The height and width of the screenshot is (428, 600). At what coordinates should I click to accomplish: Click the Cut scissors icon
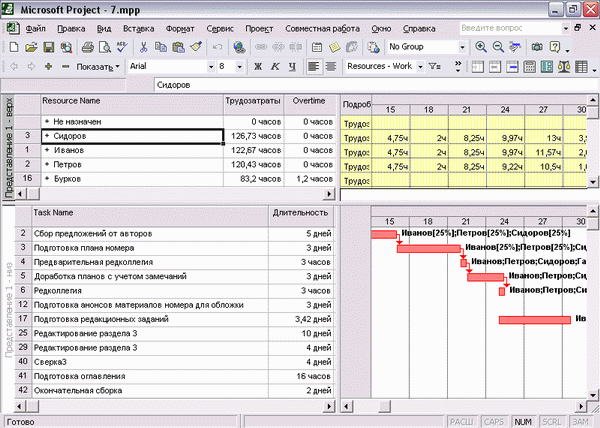click(143, 47)
